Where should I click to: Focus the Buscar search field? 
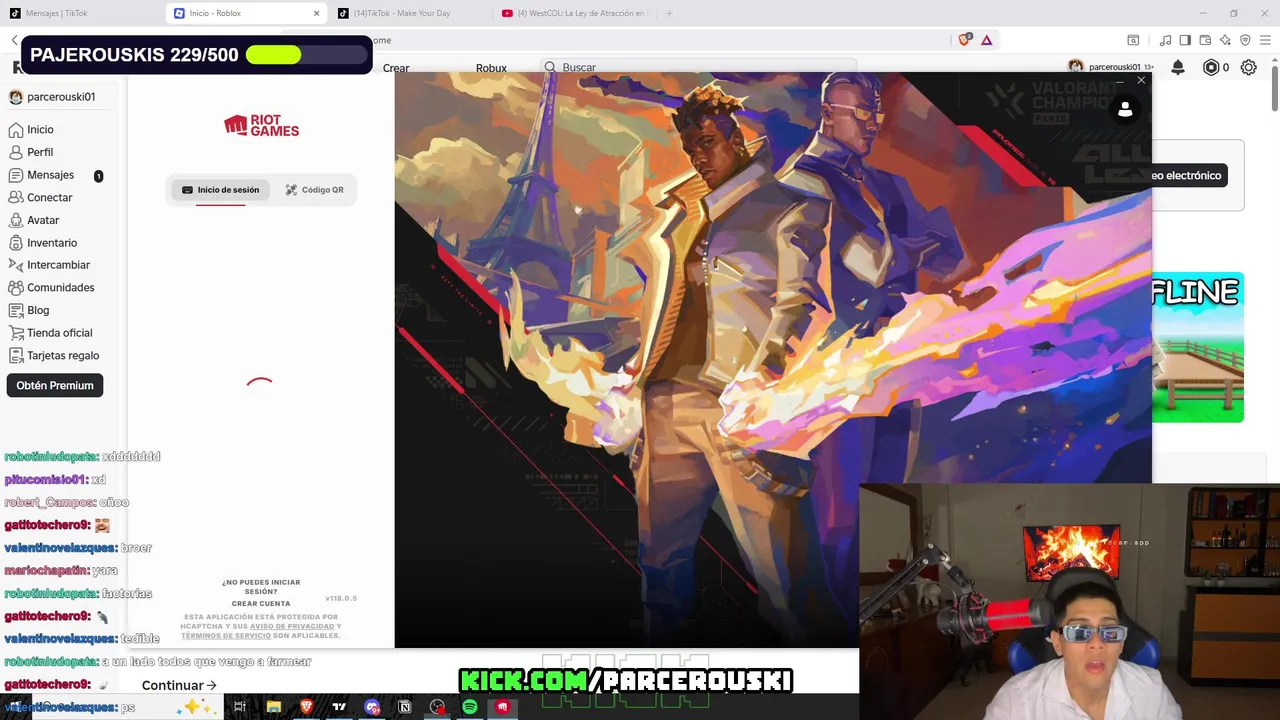698,67
